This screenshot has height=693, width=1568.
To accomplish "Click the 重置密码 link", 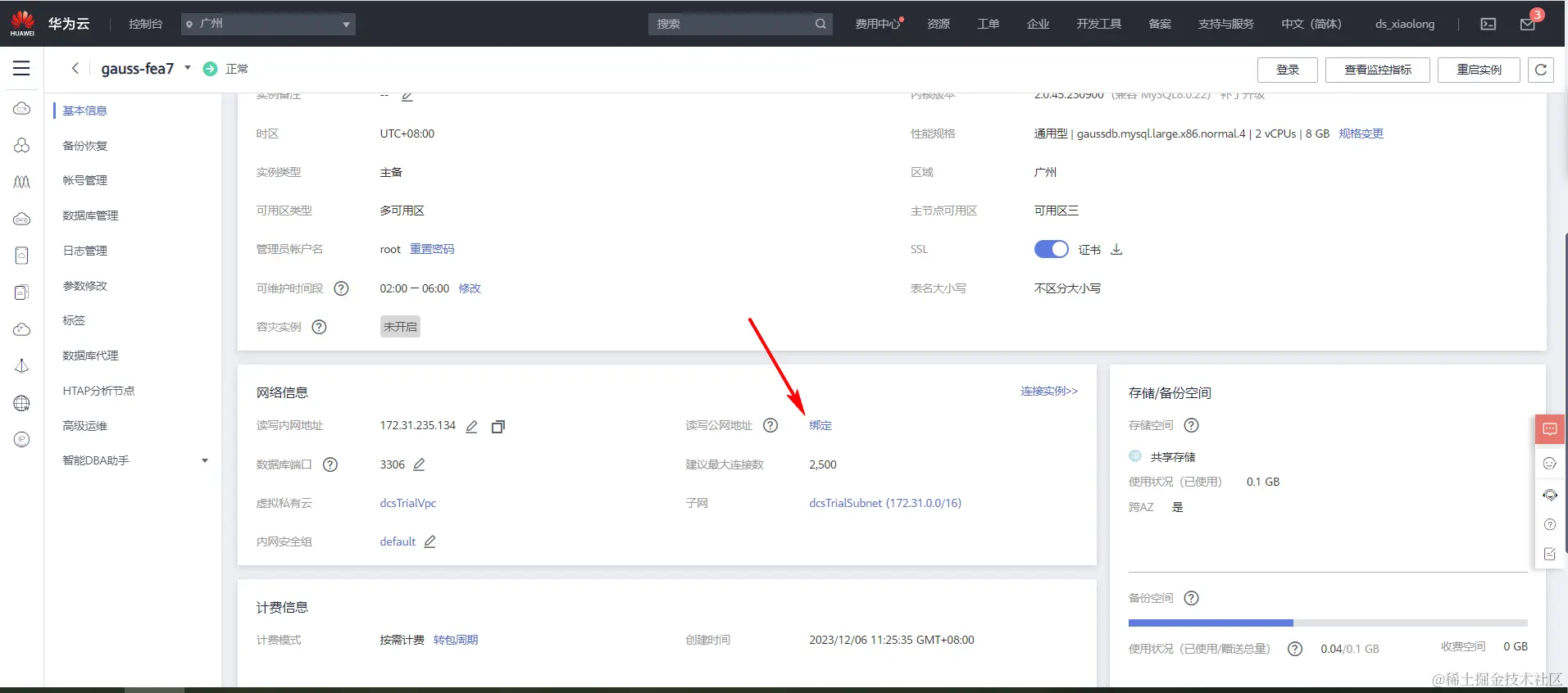I will (x=432, y=249).
